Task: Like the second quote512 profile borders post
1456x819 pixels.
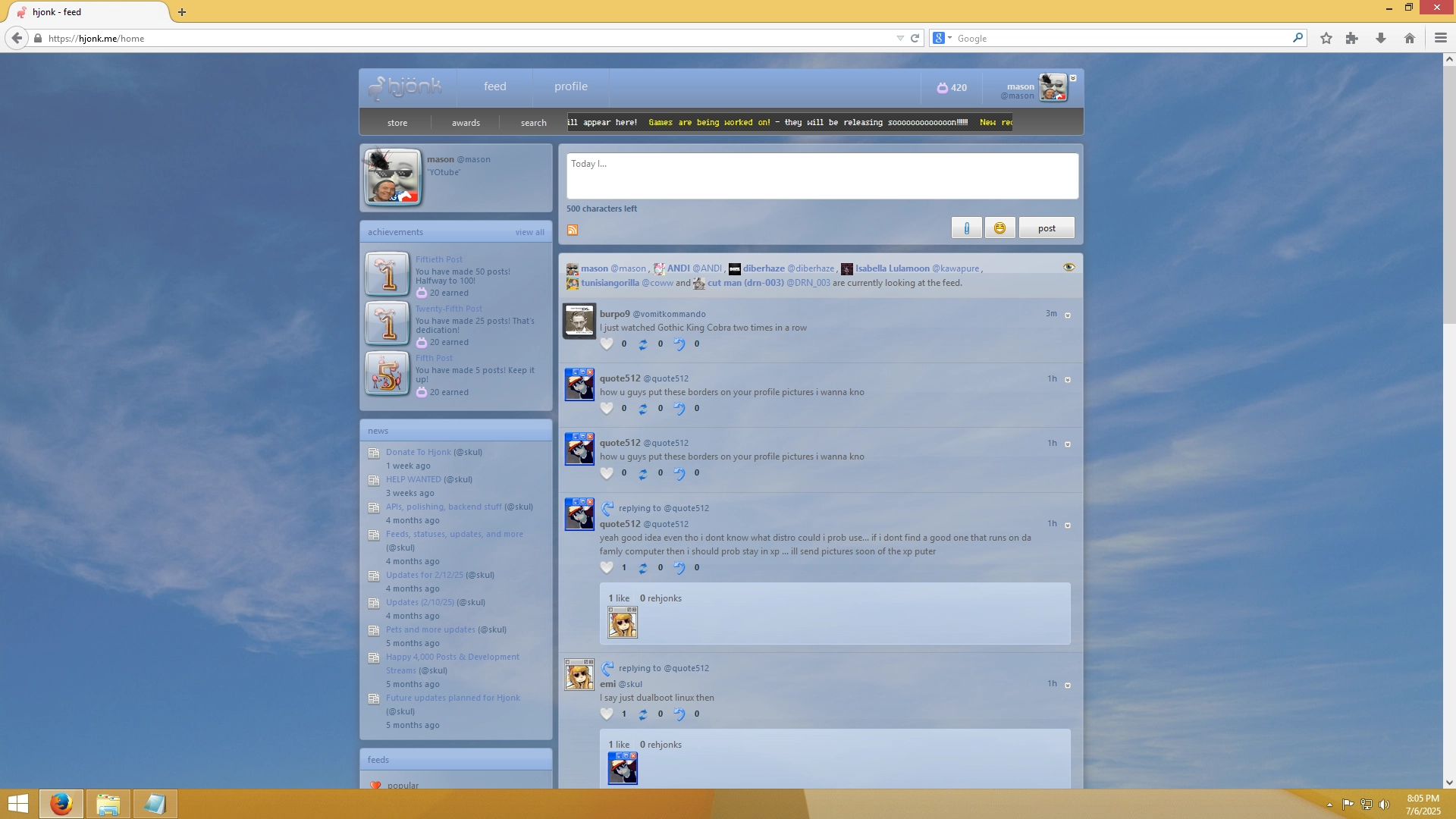Action: (606, 472)
